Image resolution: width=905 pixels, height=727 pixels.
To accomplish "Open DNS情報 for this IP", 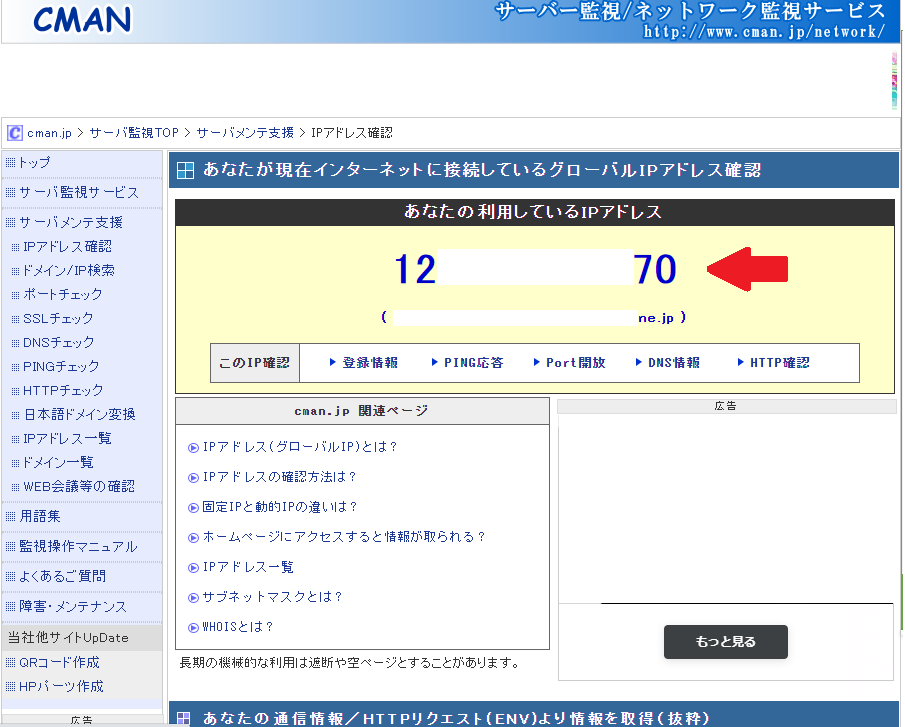I will (673, 363).
